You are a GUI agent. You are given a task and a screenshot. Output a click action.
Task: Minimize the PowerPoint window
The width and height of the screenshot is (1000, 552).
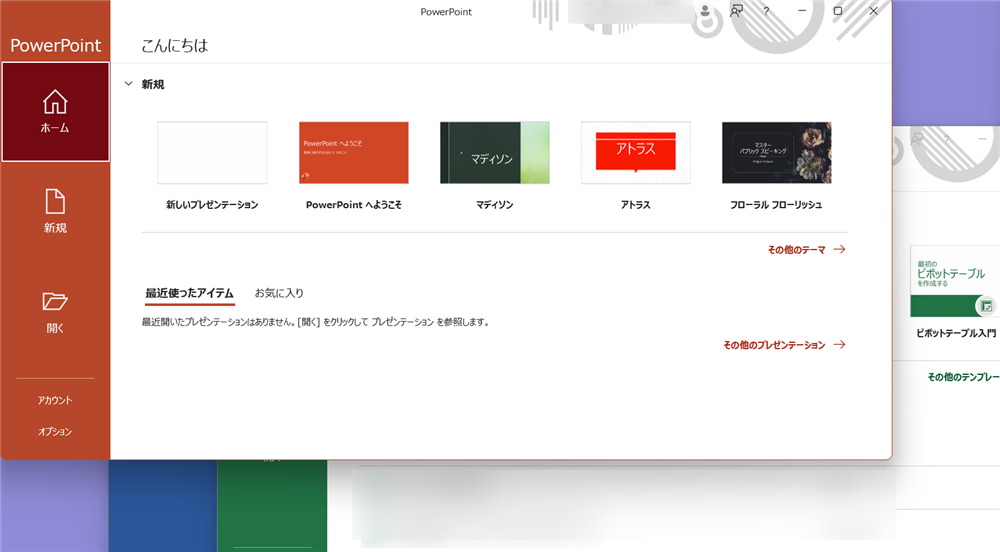[802, 11]
